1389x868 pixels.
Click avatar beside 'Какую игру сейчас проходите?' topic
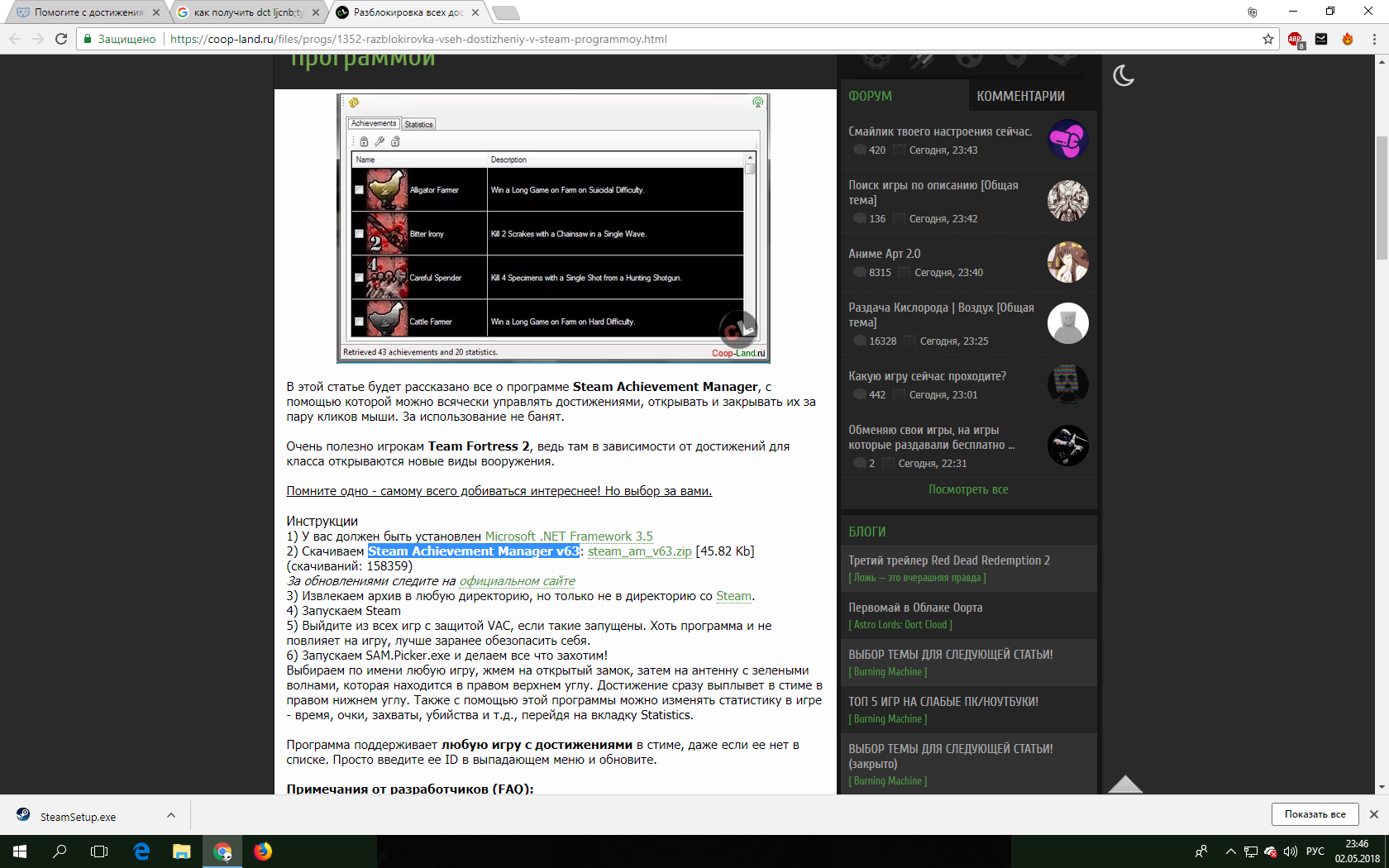click(1067, 384)
